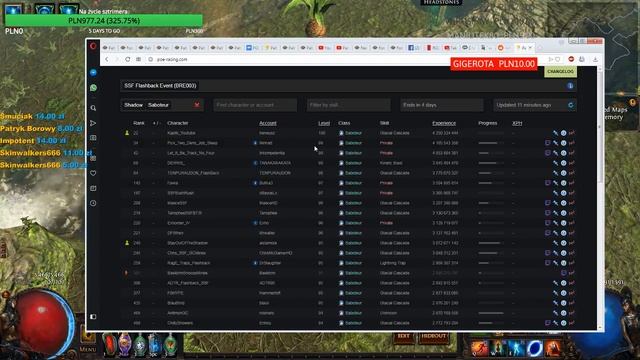Open the Lightning Trap row's Twitch icon

547,263
